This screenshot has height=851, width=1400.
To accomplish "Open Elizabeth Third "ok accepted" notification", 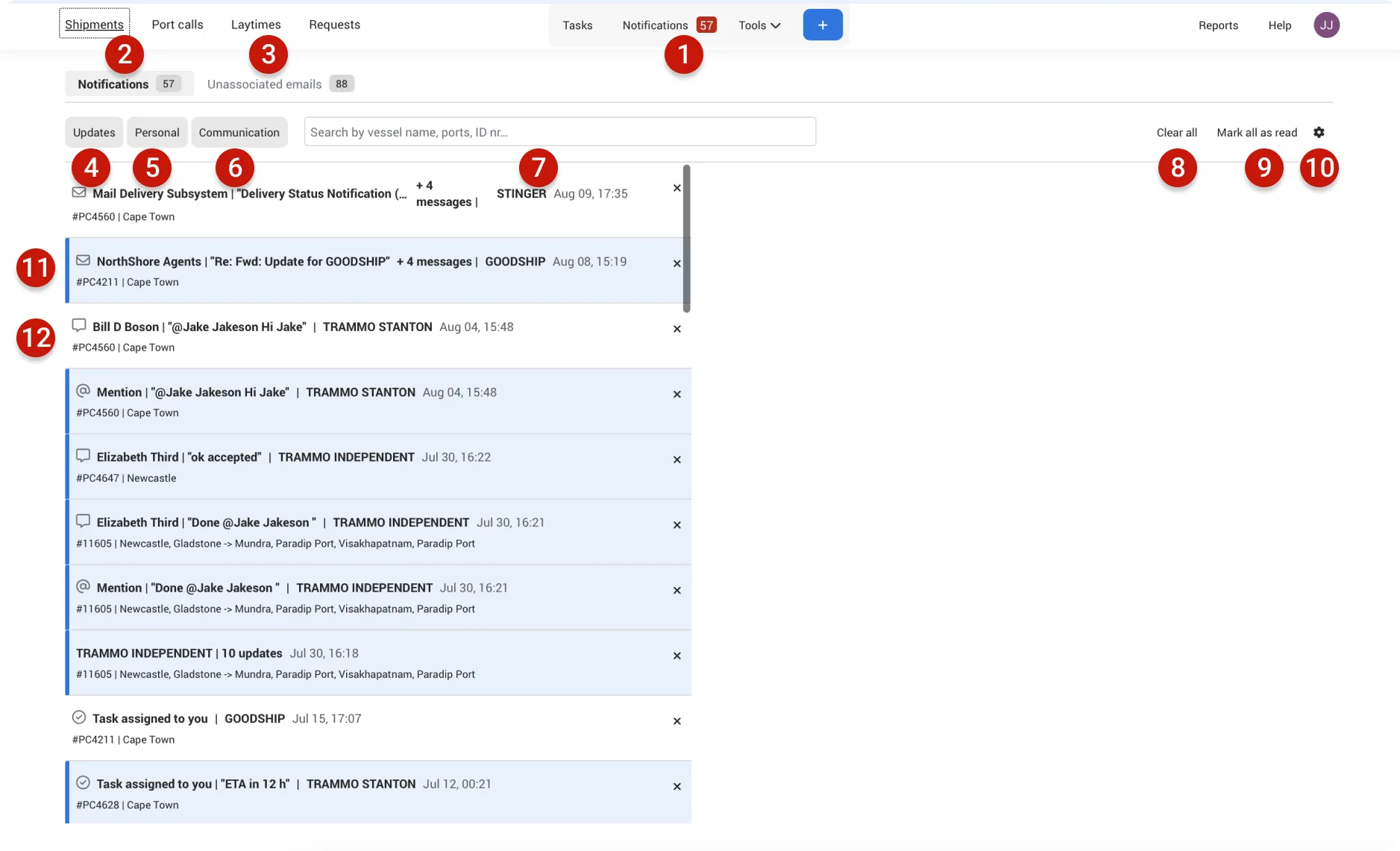I will pos(379,467).
